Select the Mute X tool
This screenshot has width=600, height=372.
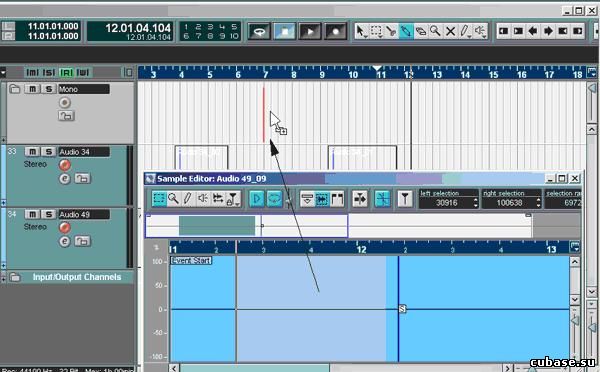[450, 31]
